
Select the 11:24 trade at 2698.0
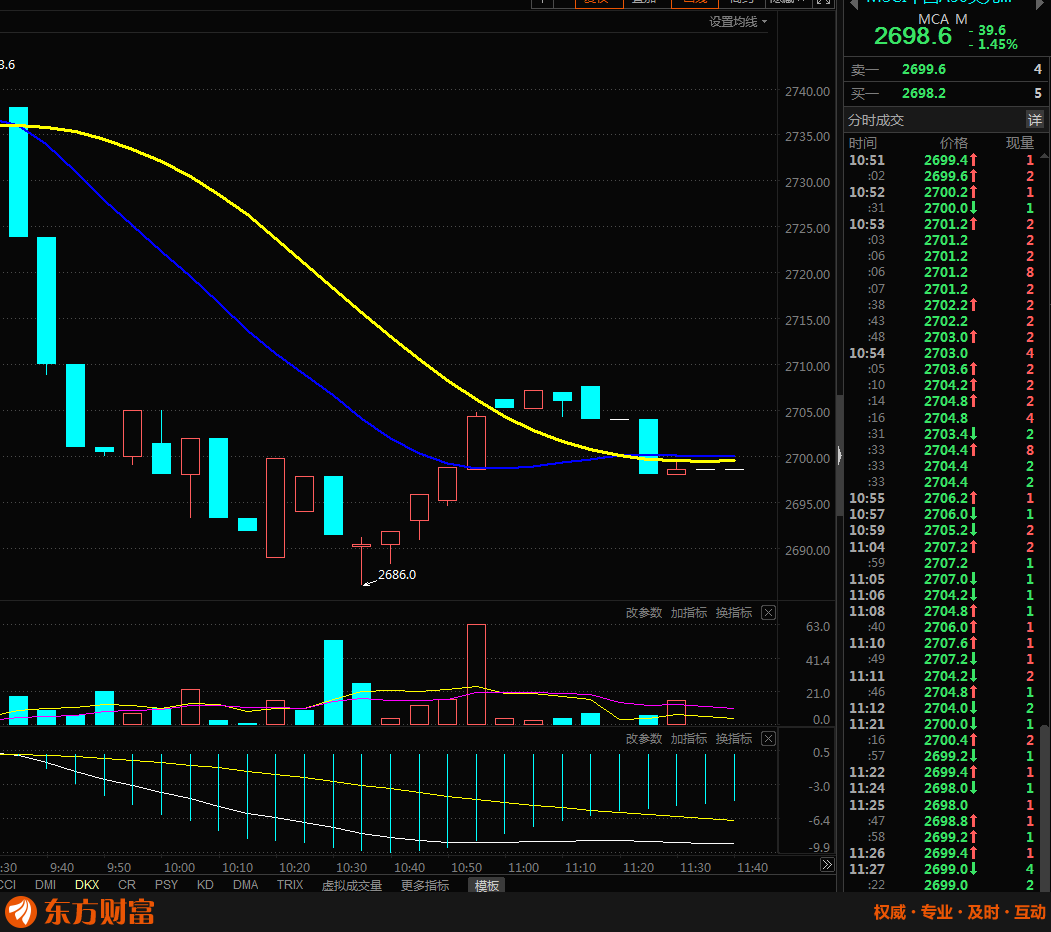point(942,788)
